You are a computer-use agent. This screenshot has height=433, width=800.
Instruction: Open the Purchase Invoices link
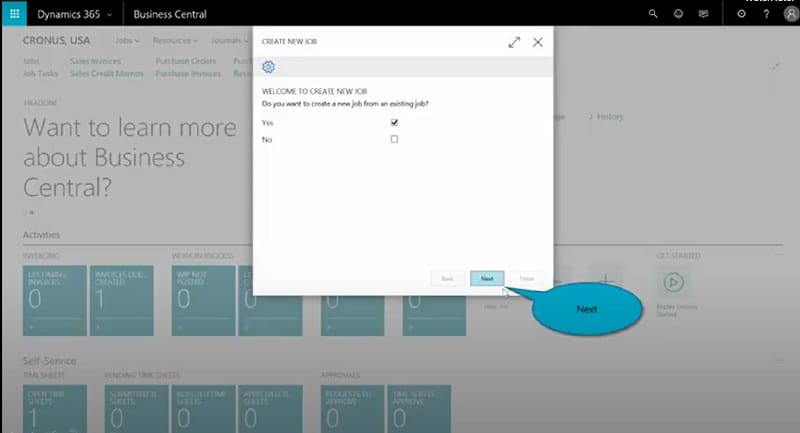[x=188, y=73]
